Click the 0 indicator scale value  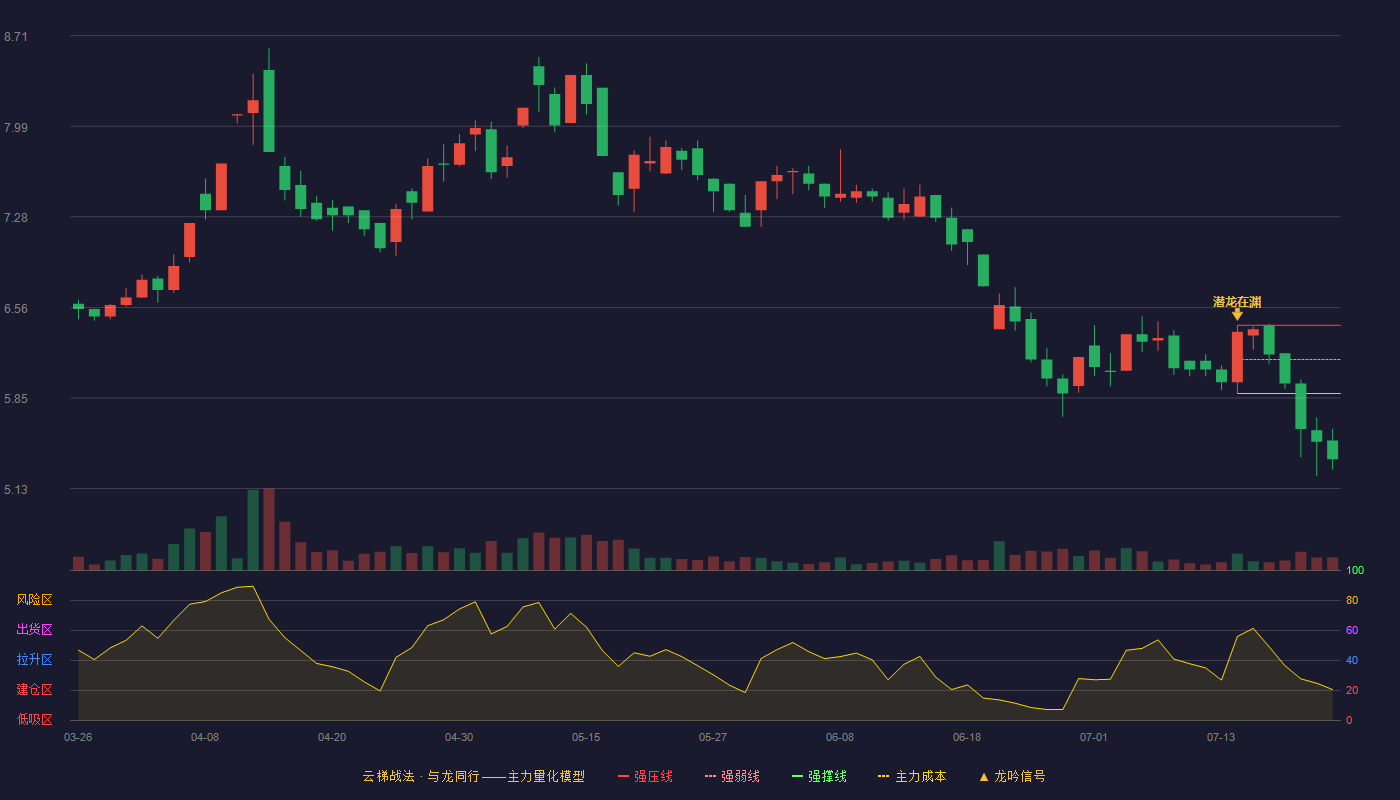[x=1349, y=720]
